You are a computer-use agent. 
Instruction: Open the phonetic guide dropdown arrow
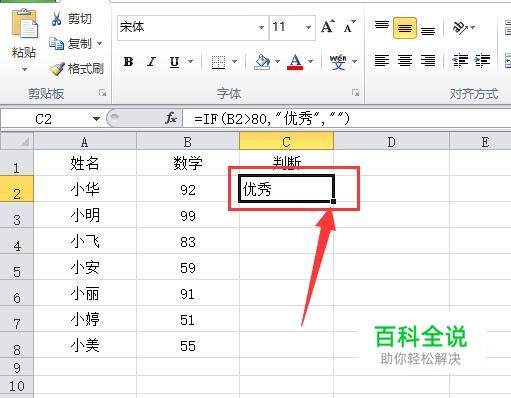(354, 62)
